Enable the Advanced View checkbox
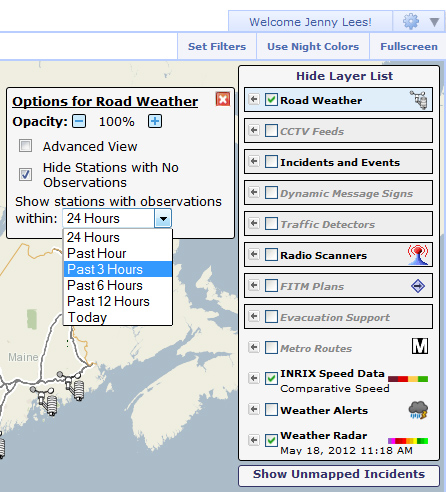The width and height of the screenshot is (446, 492). click(26, 146)
